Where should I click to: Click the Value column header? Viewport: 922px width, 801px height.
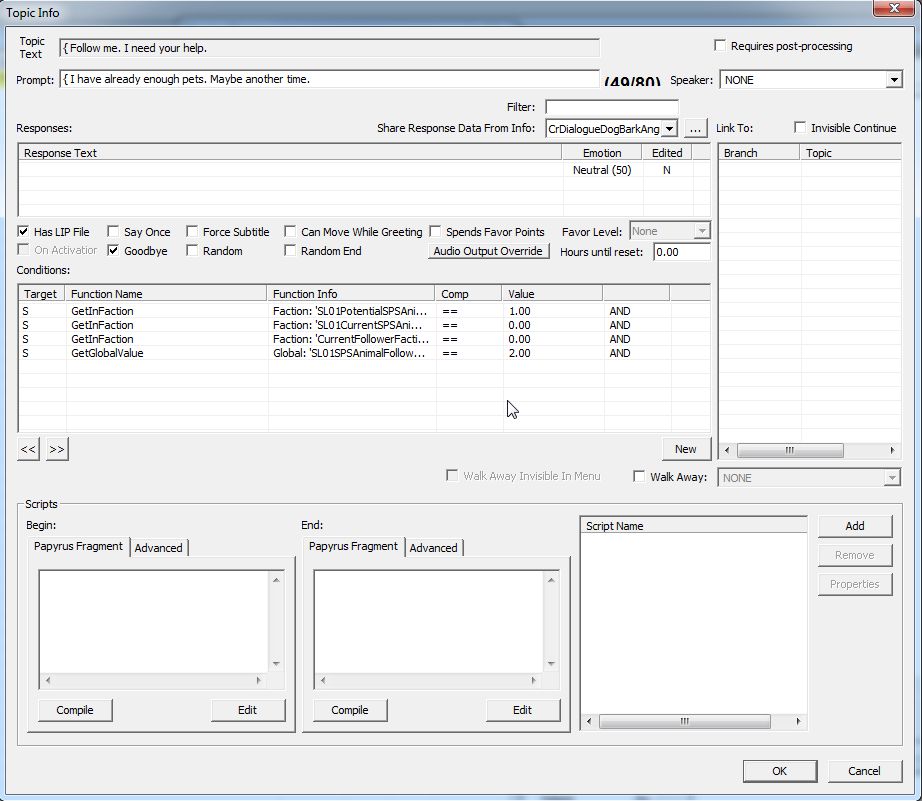[553, 294]
